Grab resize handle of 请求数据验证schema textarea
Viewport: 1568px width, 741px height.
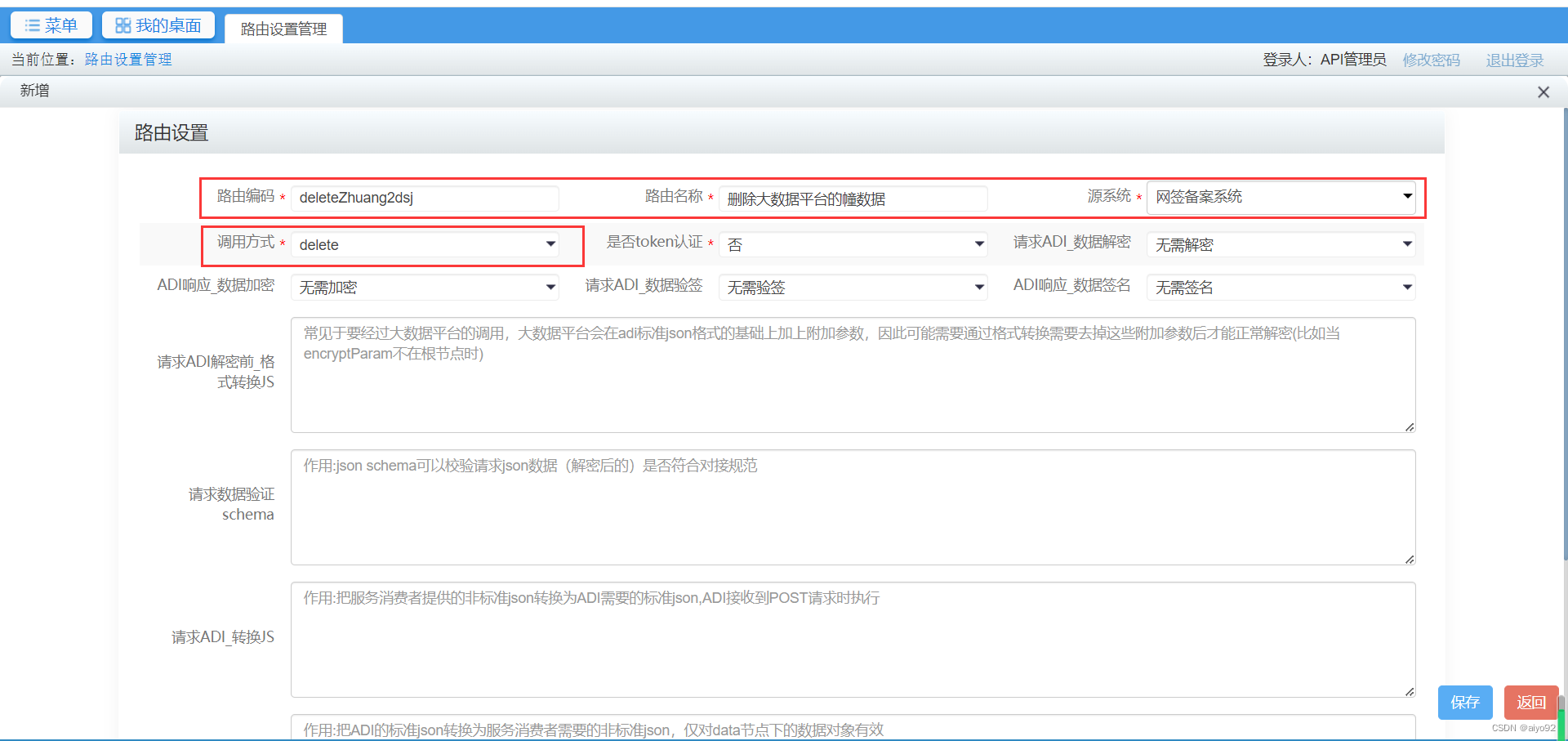(1410, 559)
